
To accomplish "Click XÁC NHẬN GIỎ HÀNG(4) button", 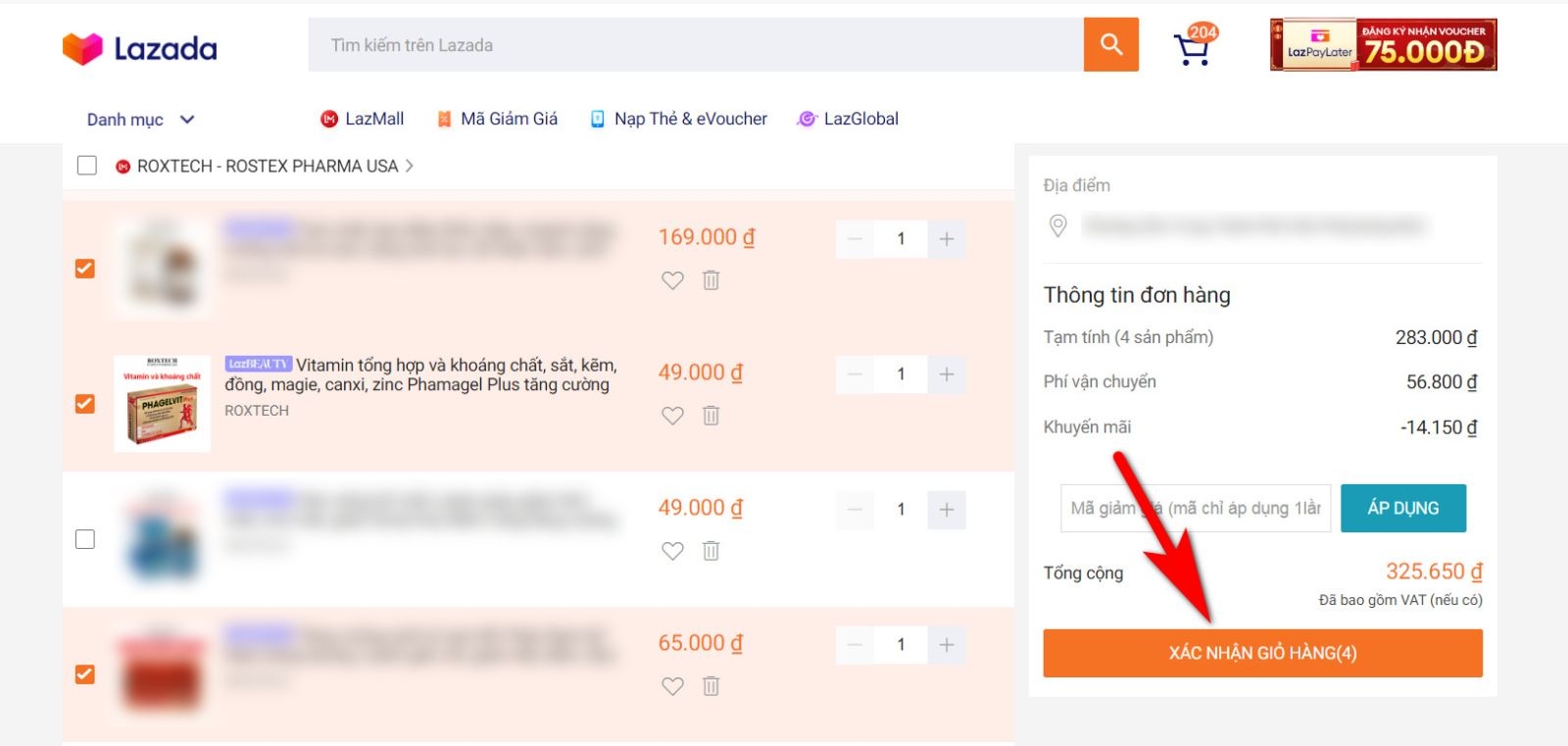I will click(x=1262, y=653).
